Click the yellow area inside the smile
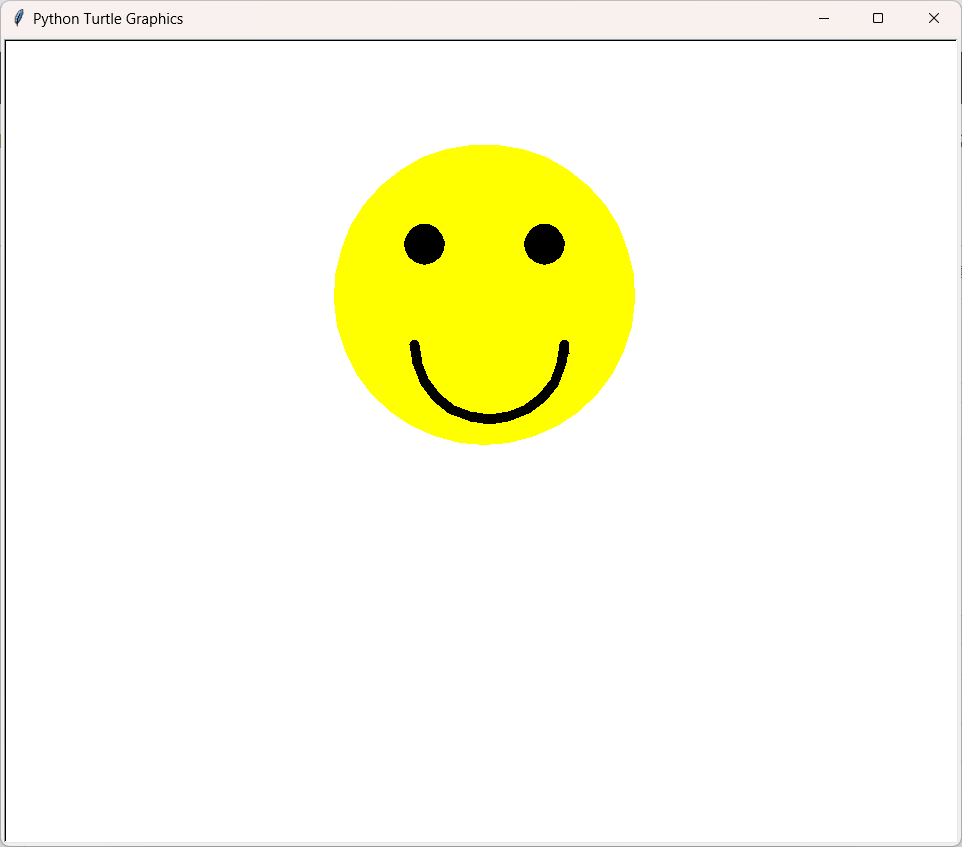The width and height of the screenshot is (962, 847). (489, 370)
